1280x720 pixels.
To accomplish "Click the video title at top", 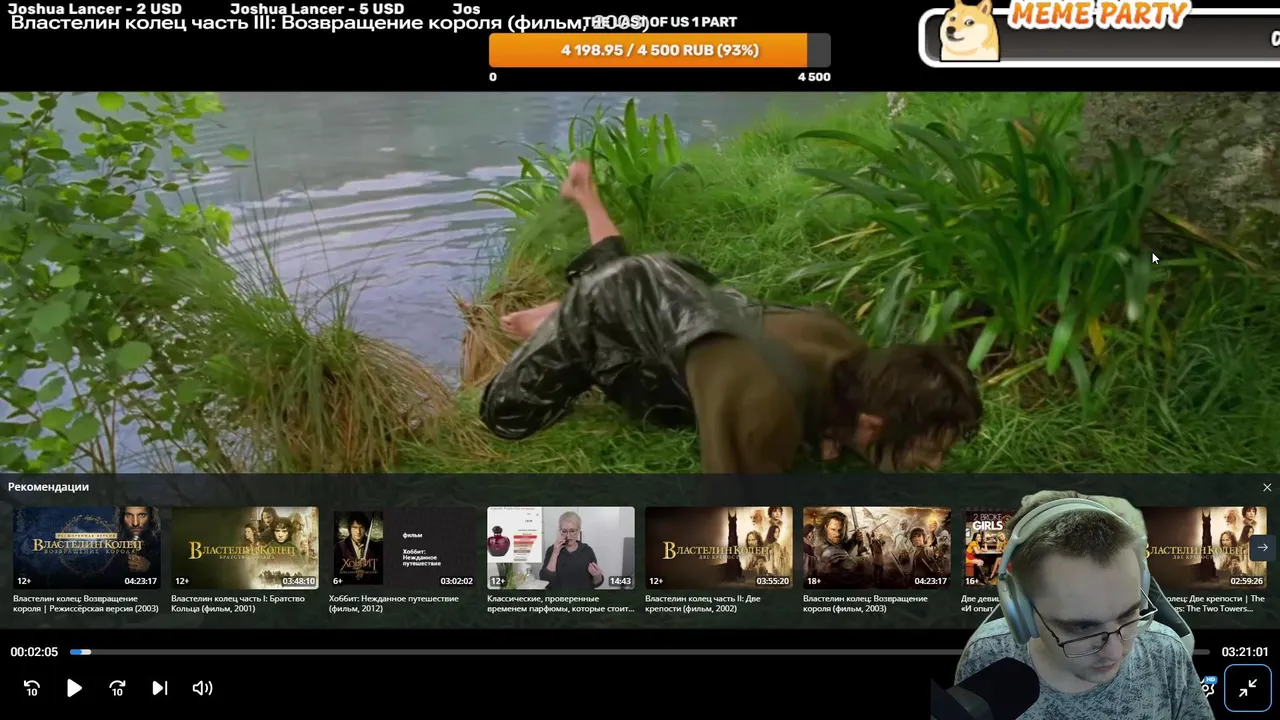I will [330, 23].
